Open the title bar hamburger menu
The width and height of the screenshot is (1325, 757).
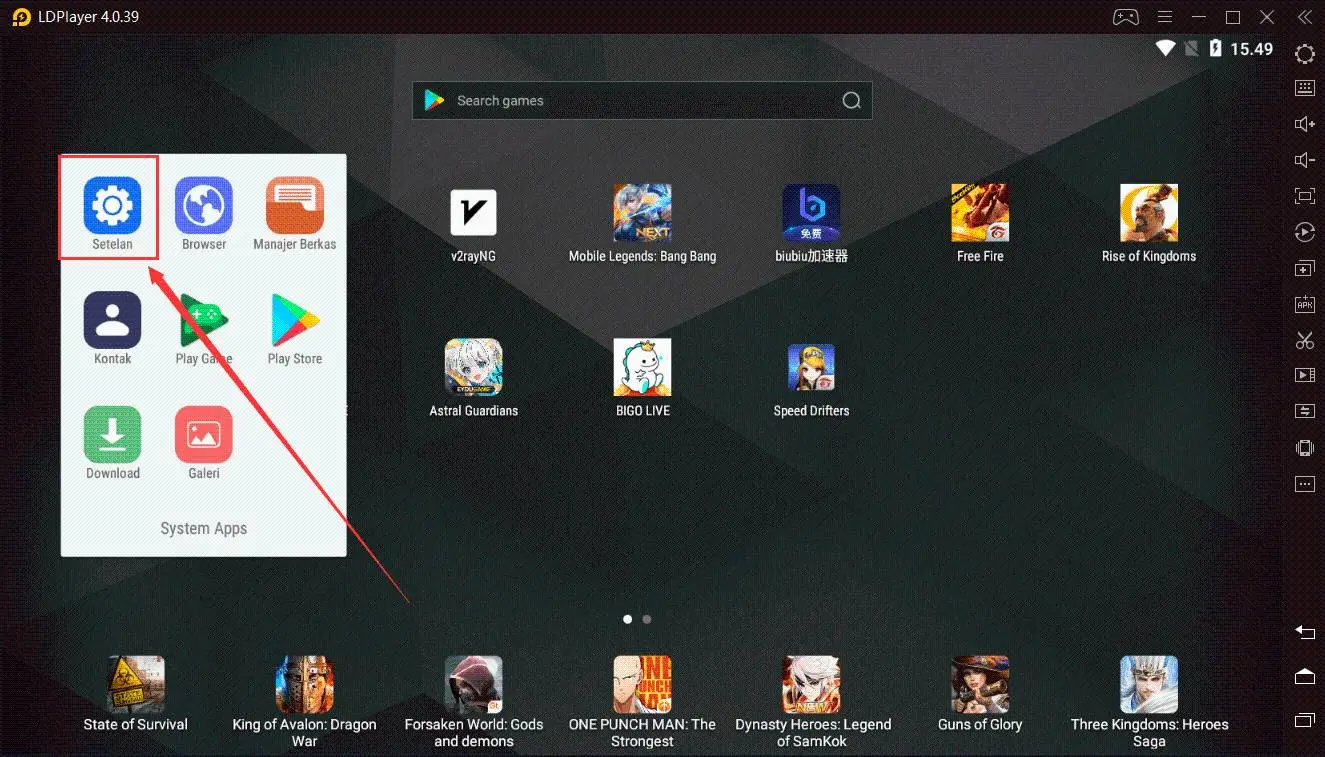(x=1163, y=17)
